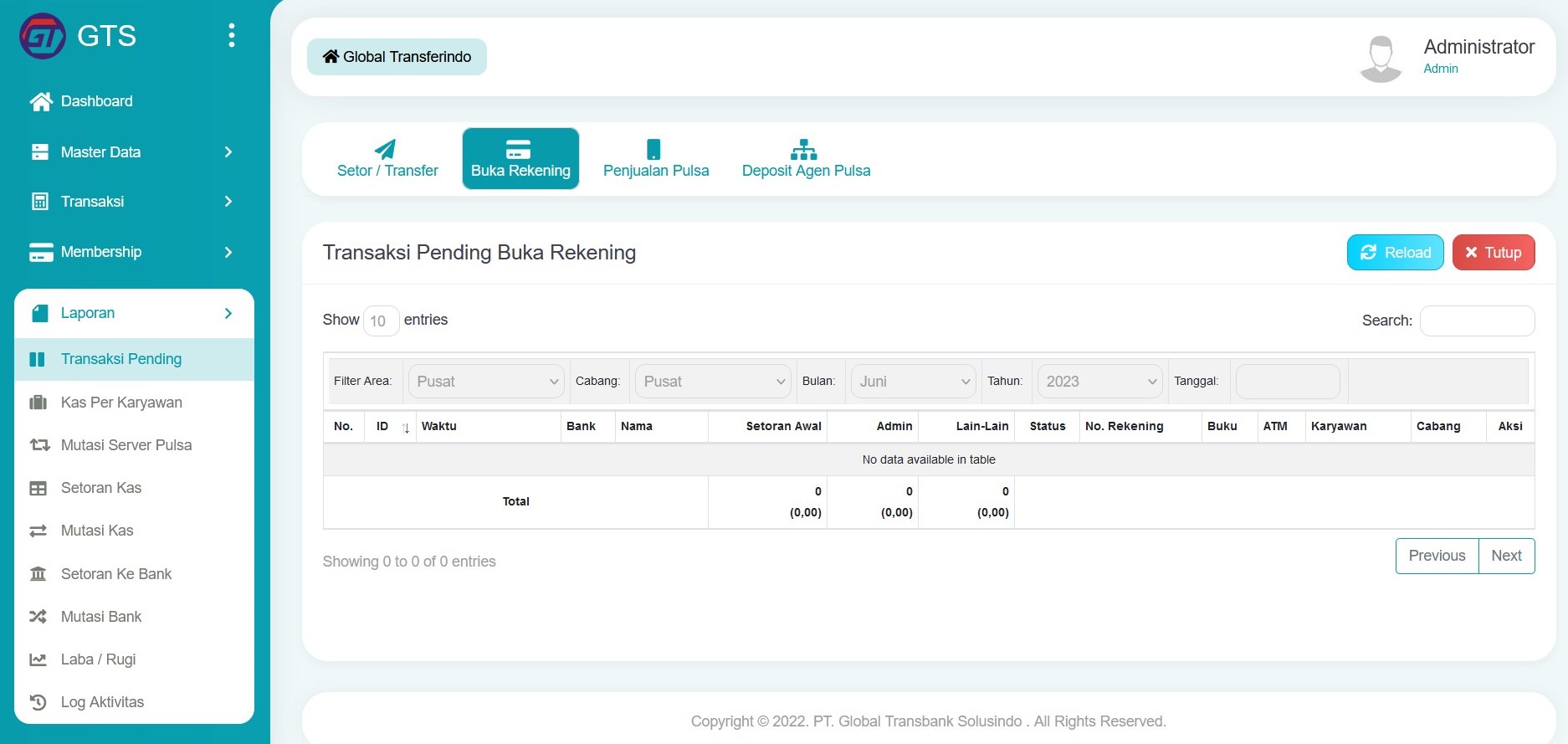
Task: Click the red Tutup button
Action: pos(1494,253)
